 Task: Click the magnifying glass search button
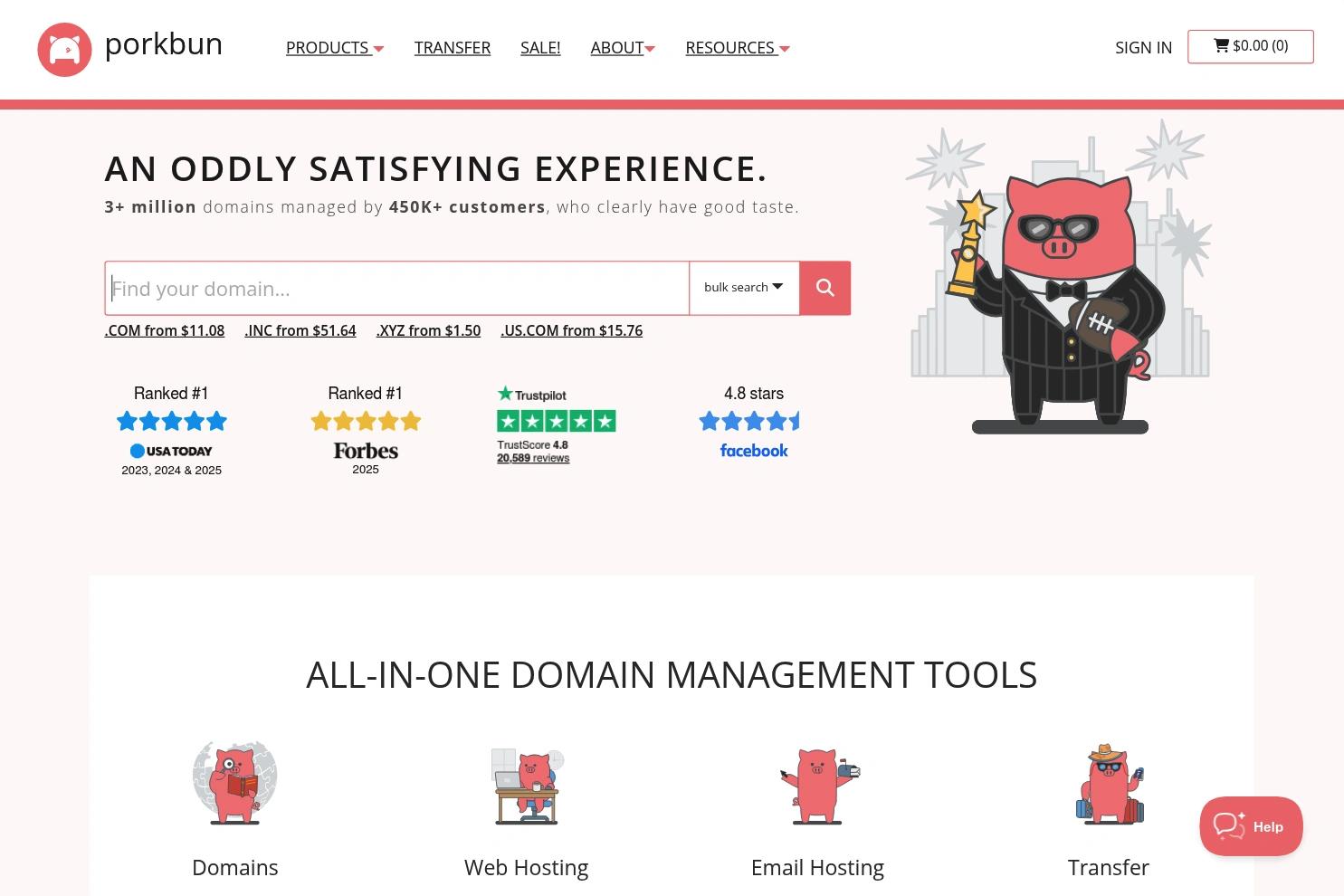(825, 288)
